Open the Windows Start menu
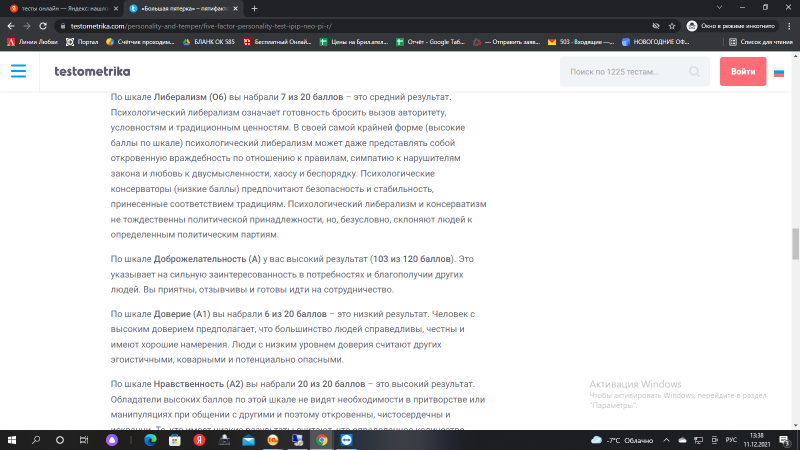Viewport: 800px width, 450px height. (12, 440)
